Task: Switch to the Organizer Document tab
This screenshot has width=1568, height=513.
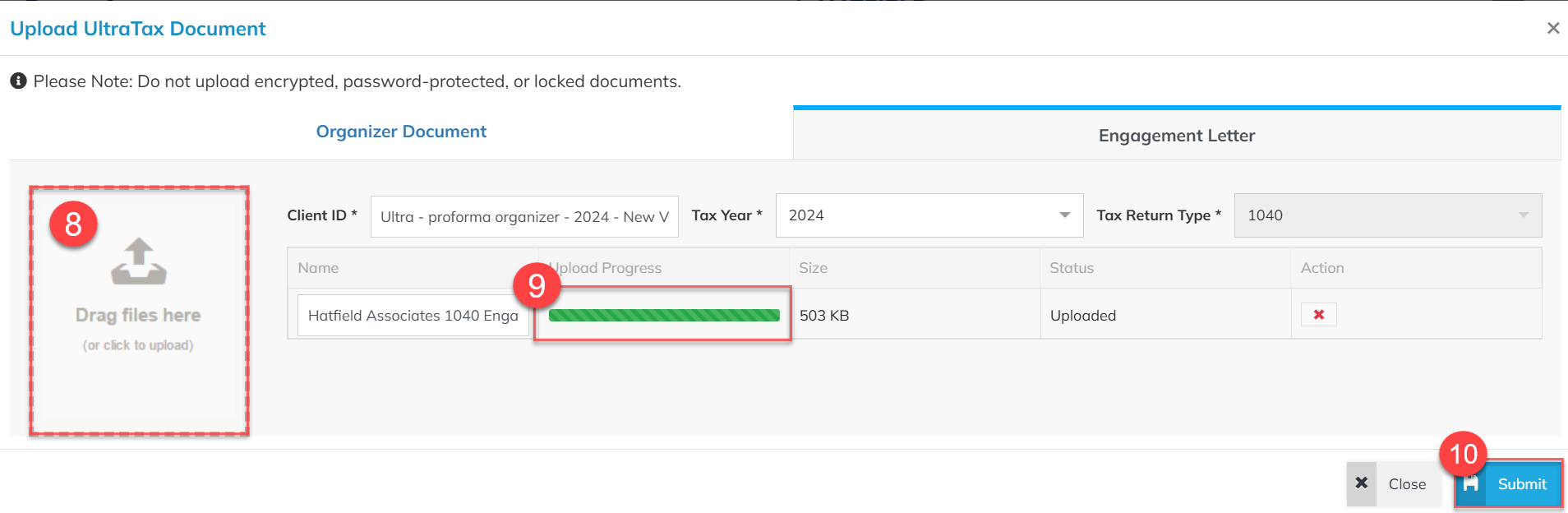Action: click(x=401, y=132)
